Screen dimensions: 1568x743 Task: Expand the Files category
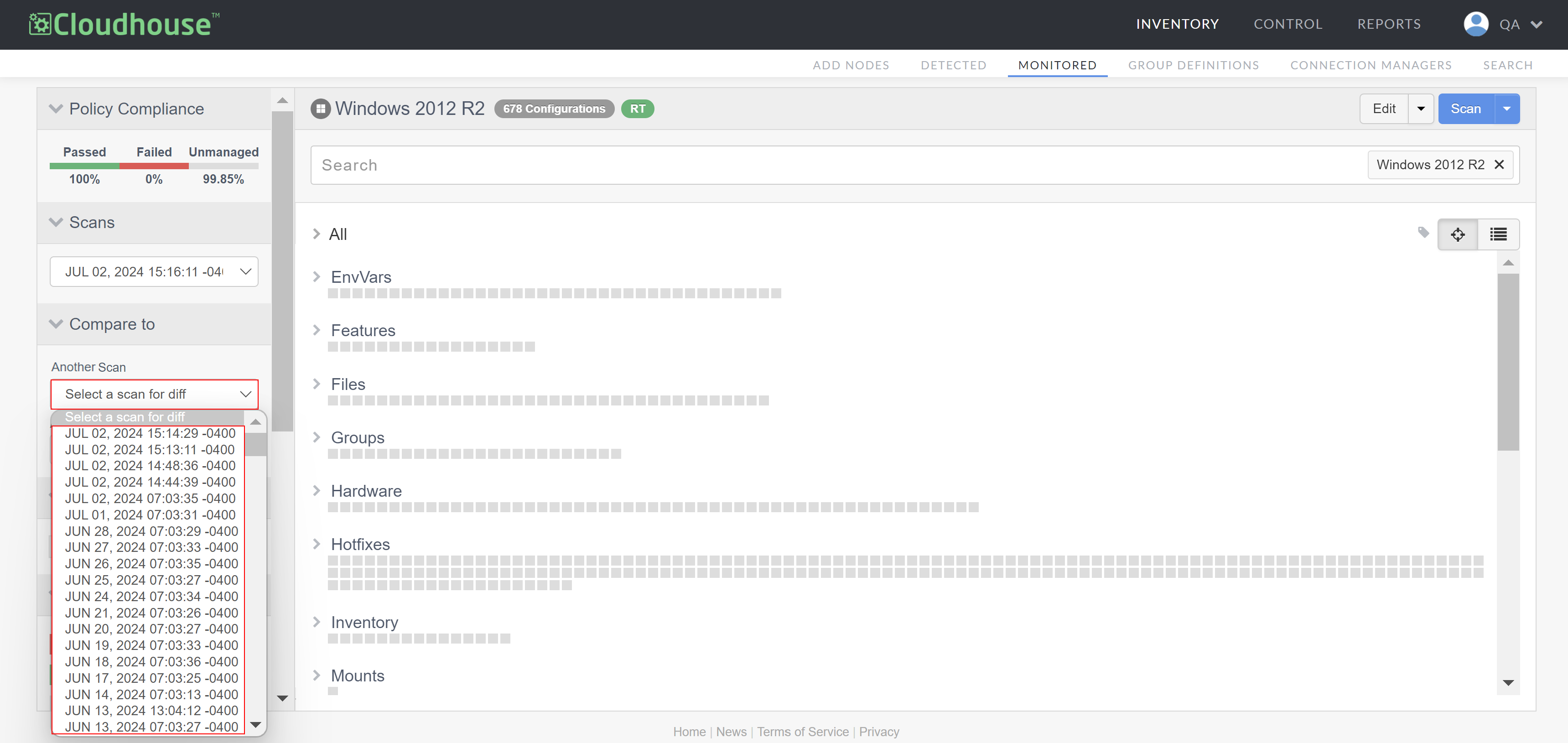pos(317,384)
